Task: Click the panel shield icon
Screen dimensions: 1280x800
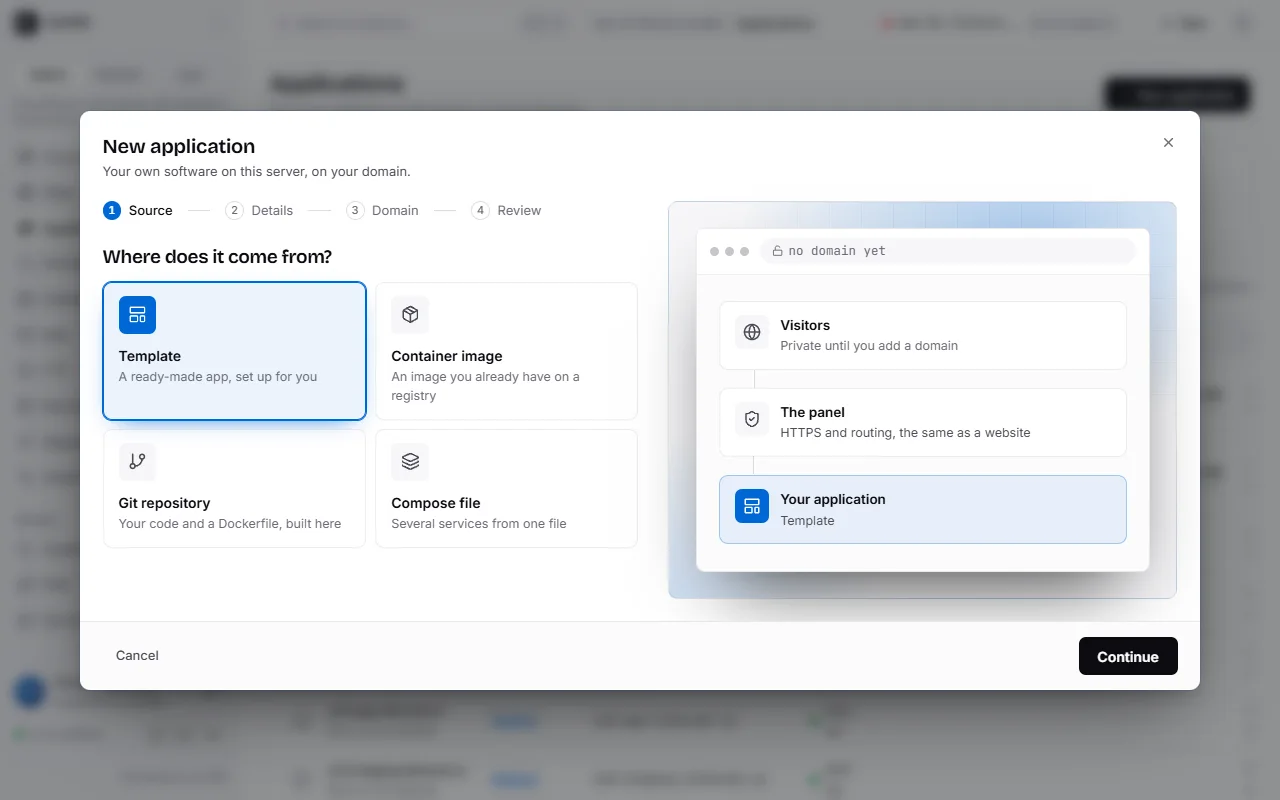Action: tap(752, 419)
